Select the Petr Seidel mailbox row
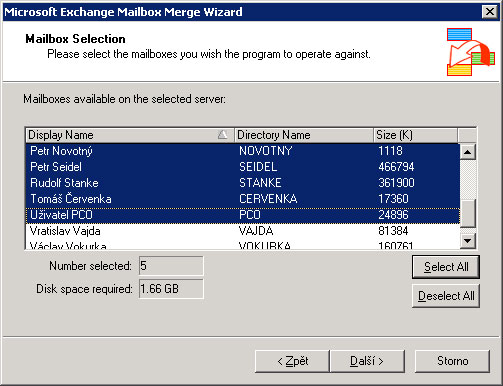 point(243,167)
